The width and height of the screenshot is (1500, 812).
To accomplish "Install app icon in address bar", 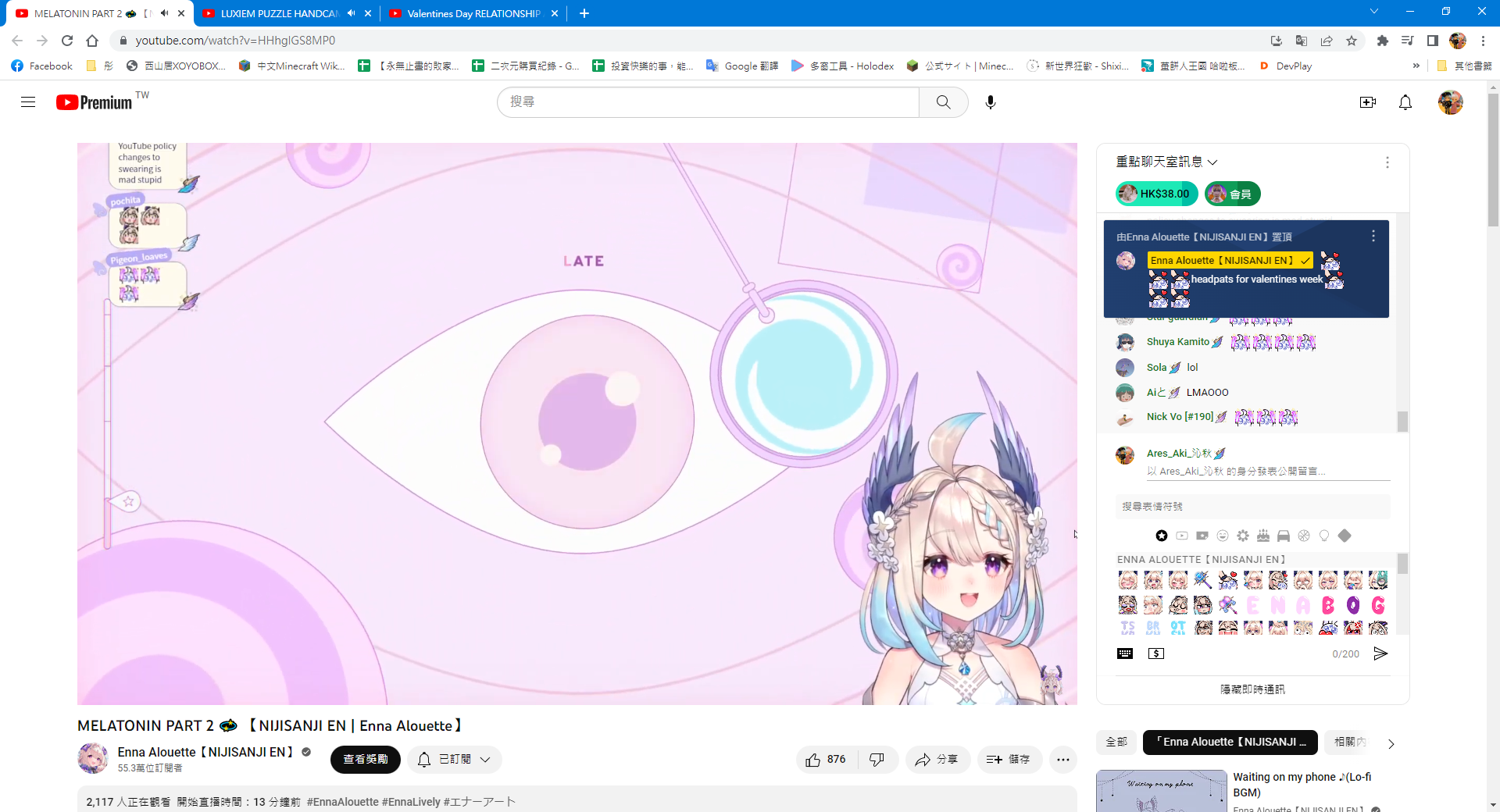I will coord(1277,41).
